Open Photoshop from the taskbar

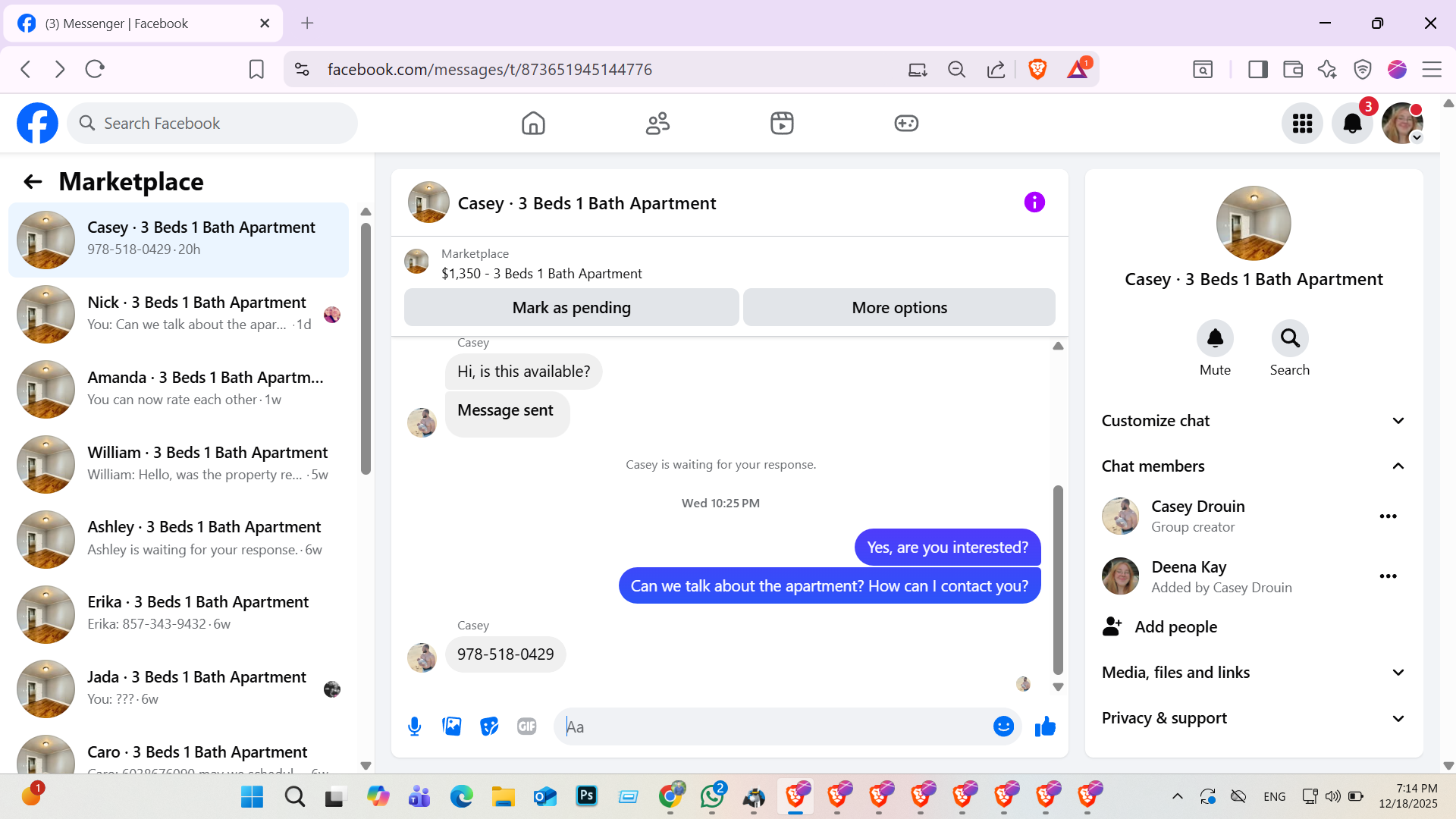(587, 796)
